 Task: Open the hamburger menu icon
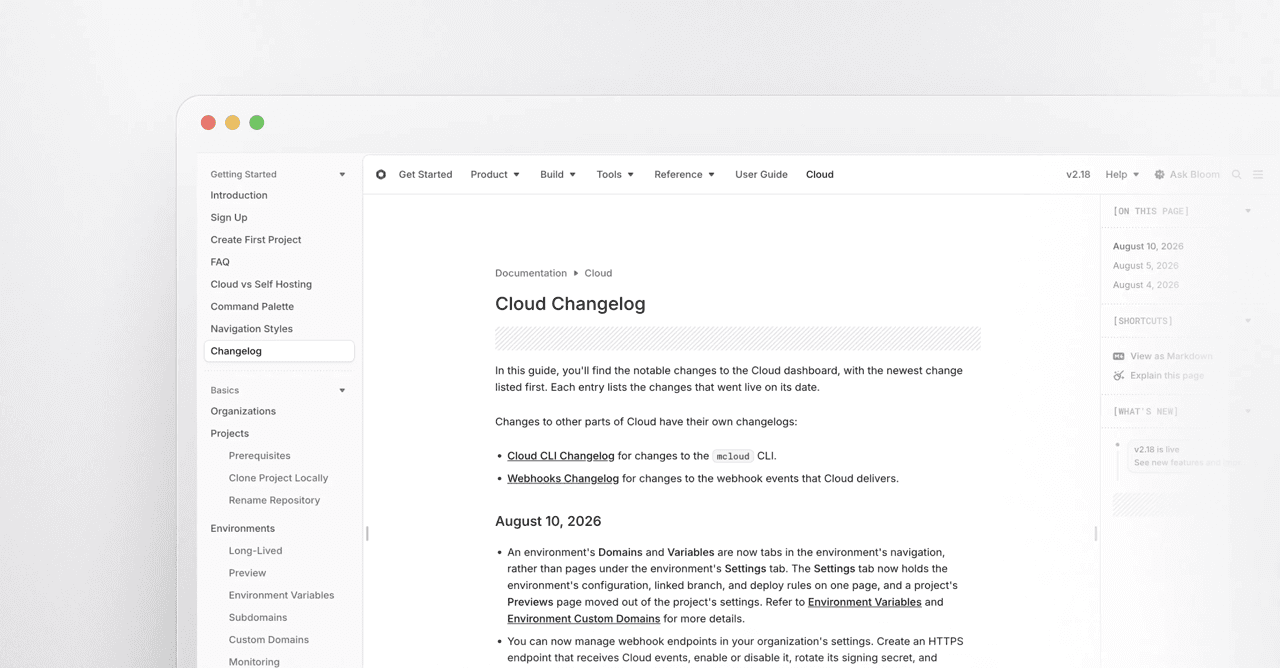[x=1258, y=174]
